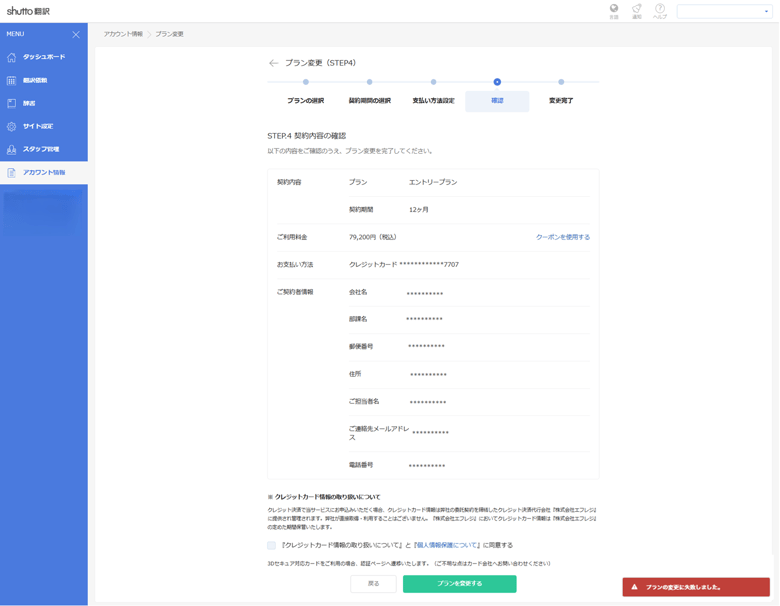780x606 pixels.
Task: Click the 戻る button
Action: click(373, 584)
